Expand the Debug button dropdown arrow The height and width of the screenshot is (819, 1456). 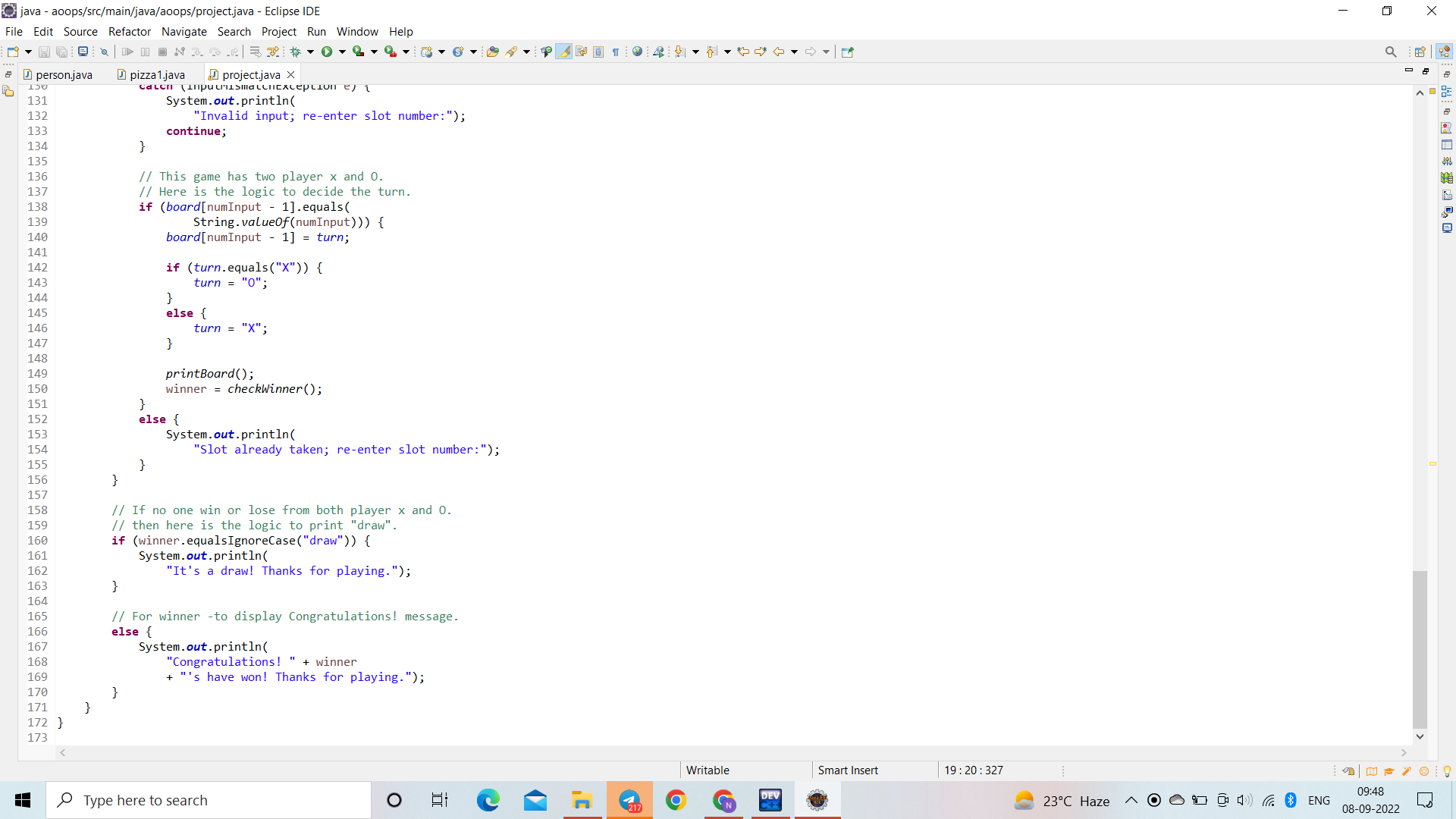point(310,52)
